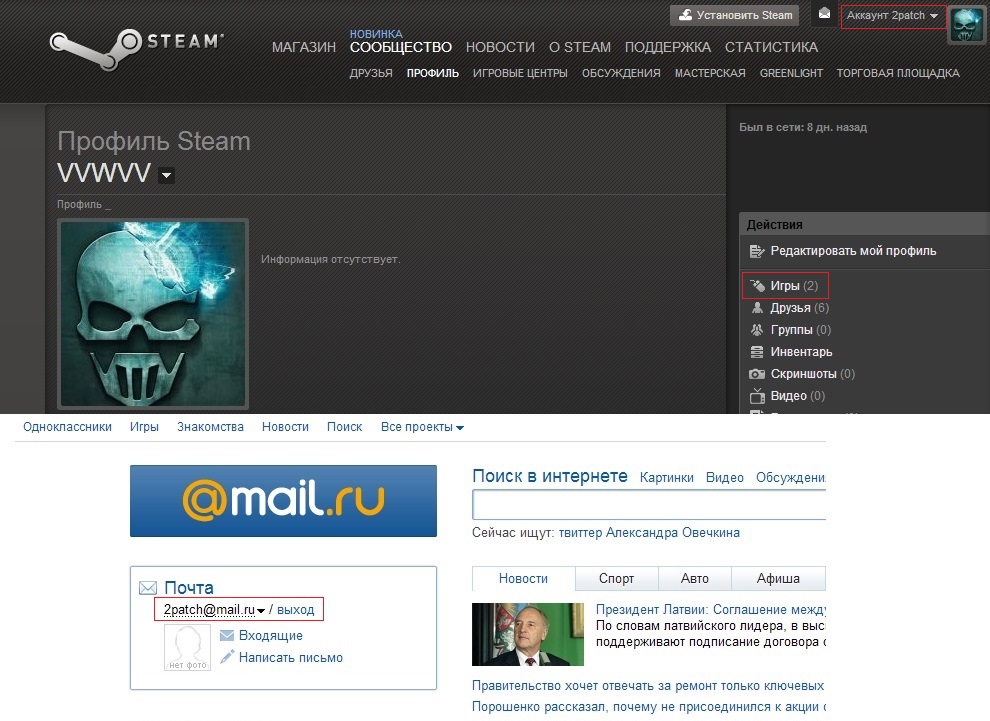Screen dimensions: 990x721
Task: Open the СООБЩЕСТВО menu
Action: pos(401,47)
